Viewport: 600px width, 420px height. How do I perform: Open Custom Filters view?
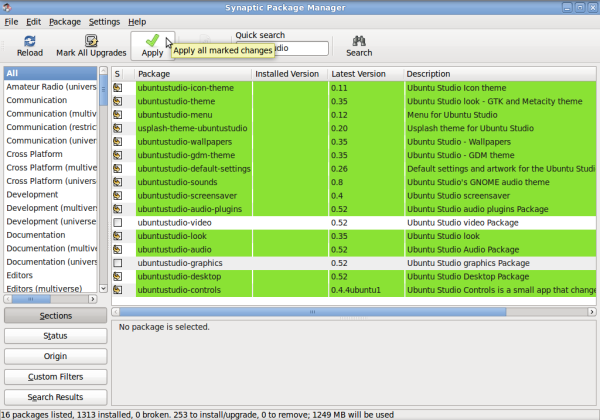55,377
